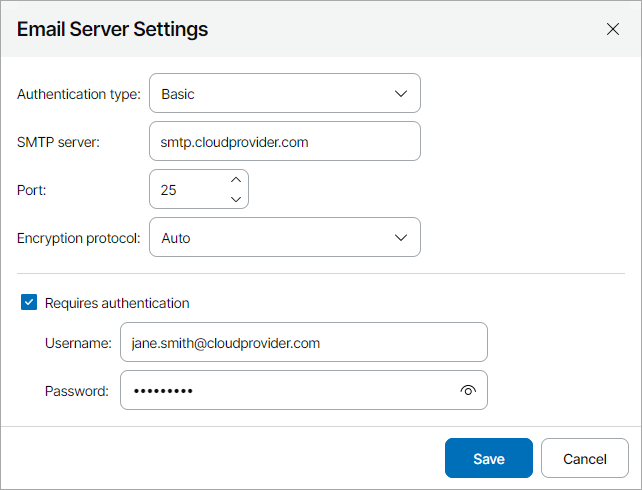642x490 pixels.
Task: Increase the port number with up arrow
Action: click(x=236, y=180)
